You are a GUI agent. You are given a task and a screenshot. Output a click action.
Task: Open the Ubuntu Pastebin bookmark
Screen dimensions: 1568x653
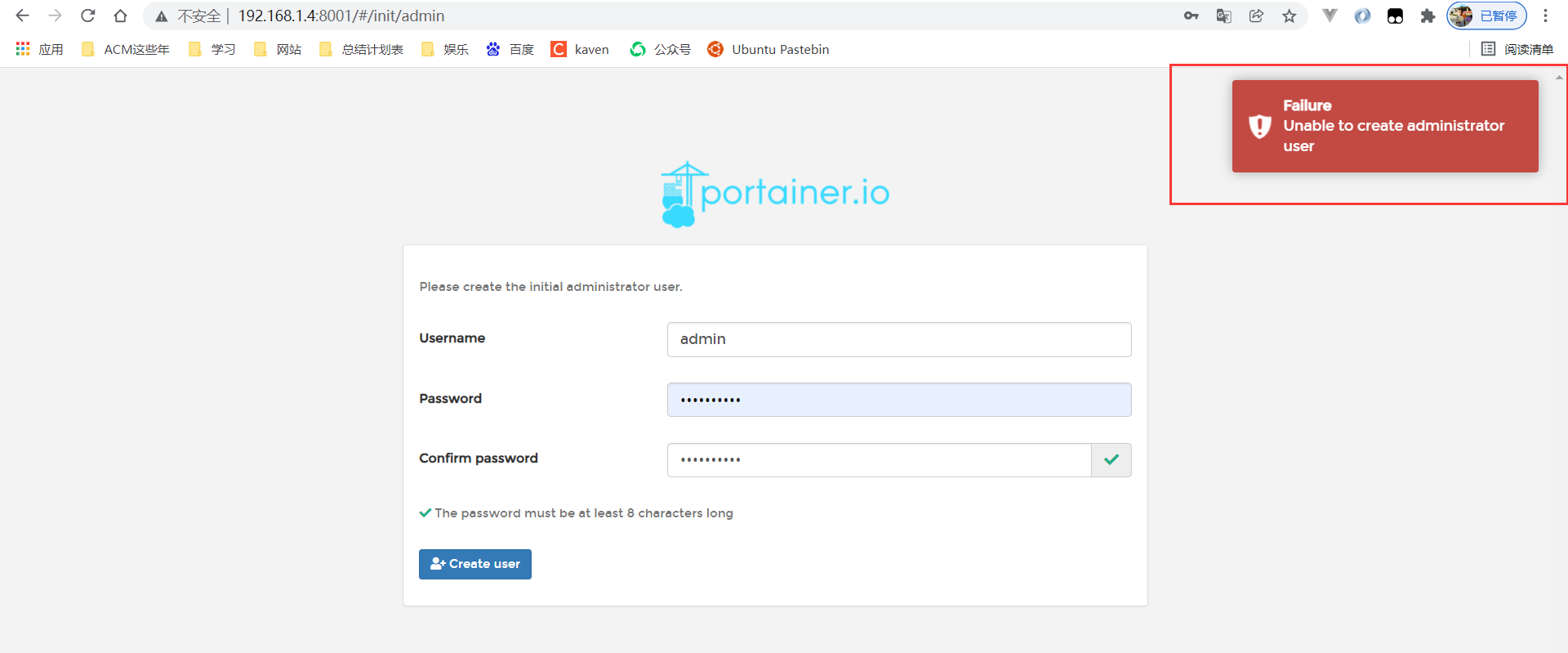(x=768, y=49)
